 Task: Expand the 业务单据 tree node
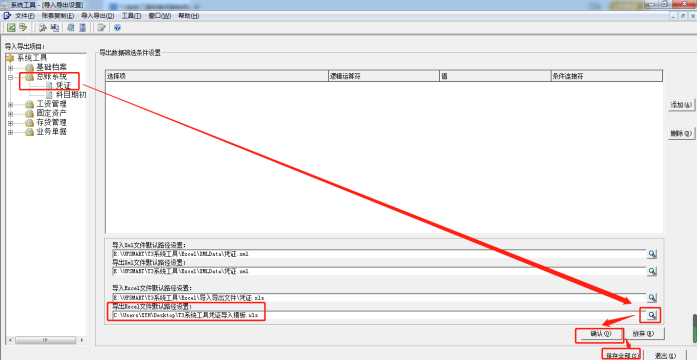click(x=10, y=132)
